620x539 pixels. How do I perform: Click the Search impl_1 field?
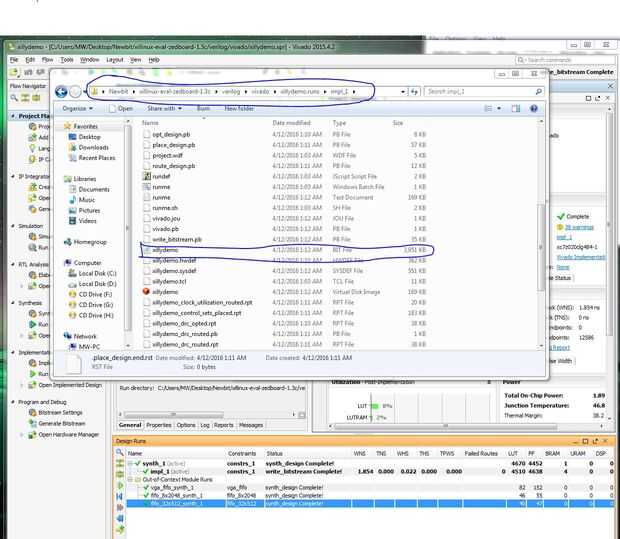tap(484, 92)
